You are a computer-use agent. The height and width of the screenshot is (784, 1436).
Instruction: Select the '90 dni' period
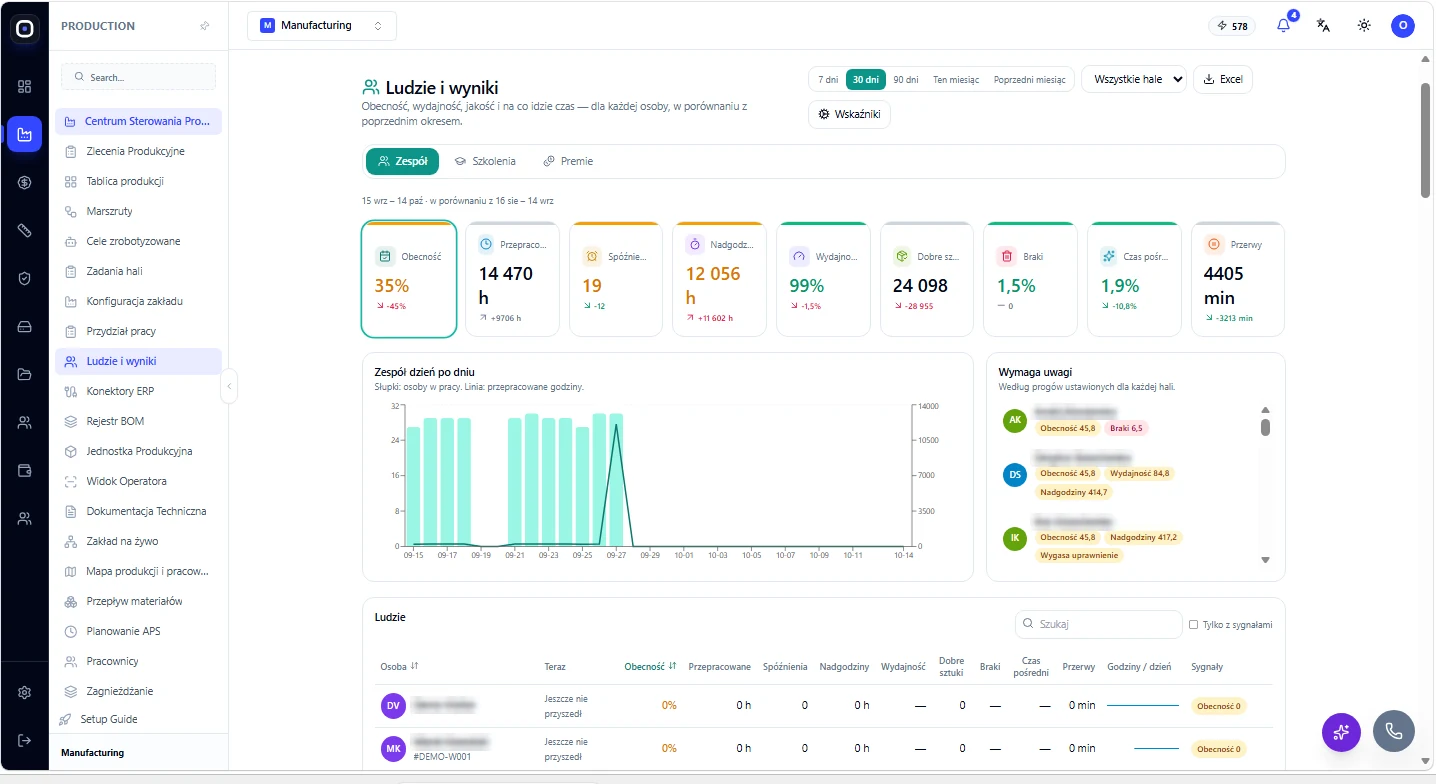[x=905, y=80]
